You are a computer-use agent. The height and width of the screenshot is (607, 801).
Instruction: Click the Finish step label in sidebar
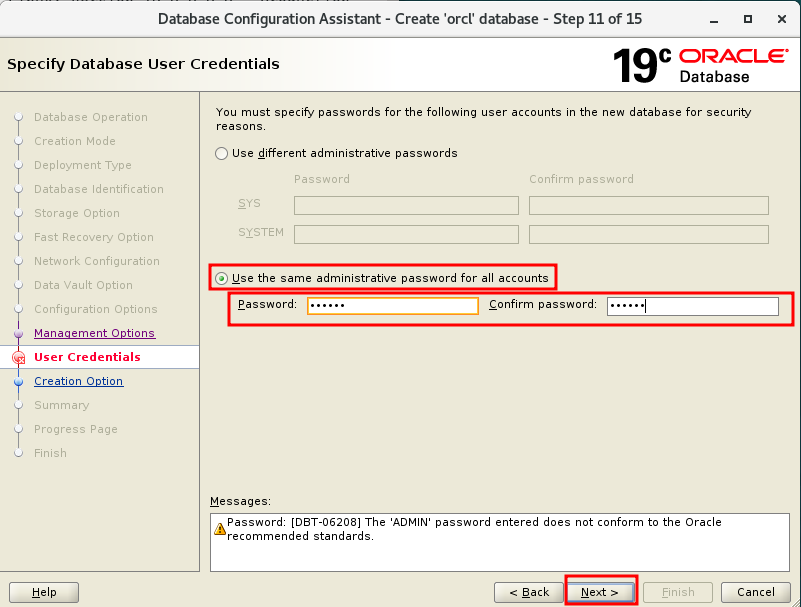(x=50, y=453)
